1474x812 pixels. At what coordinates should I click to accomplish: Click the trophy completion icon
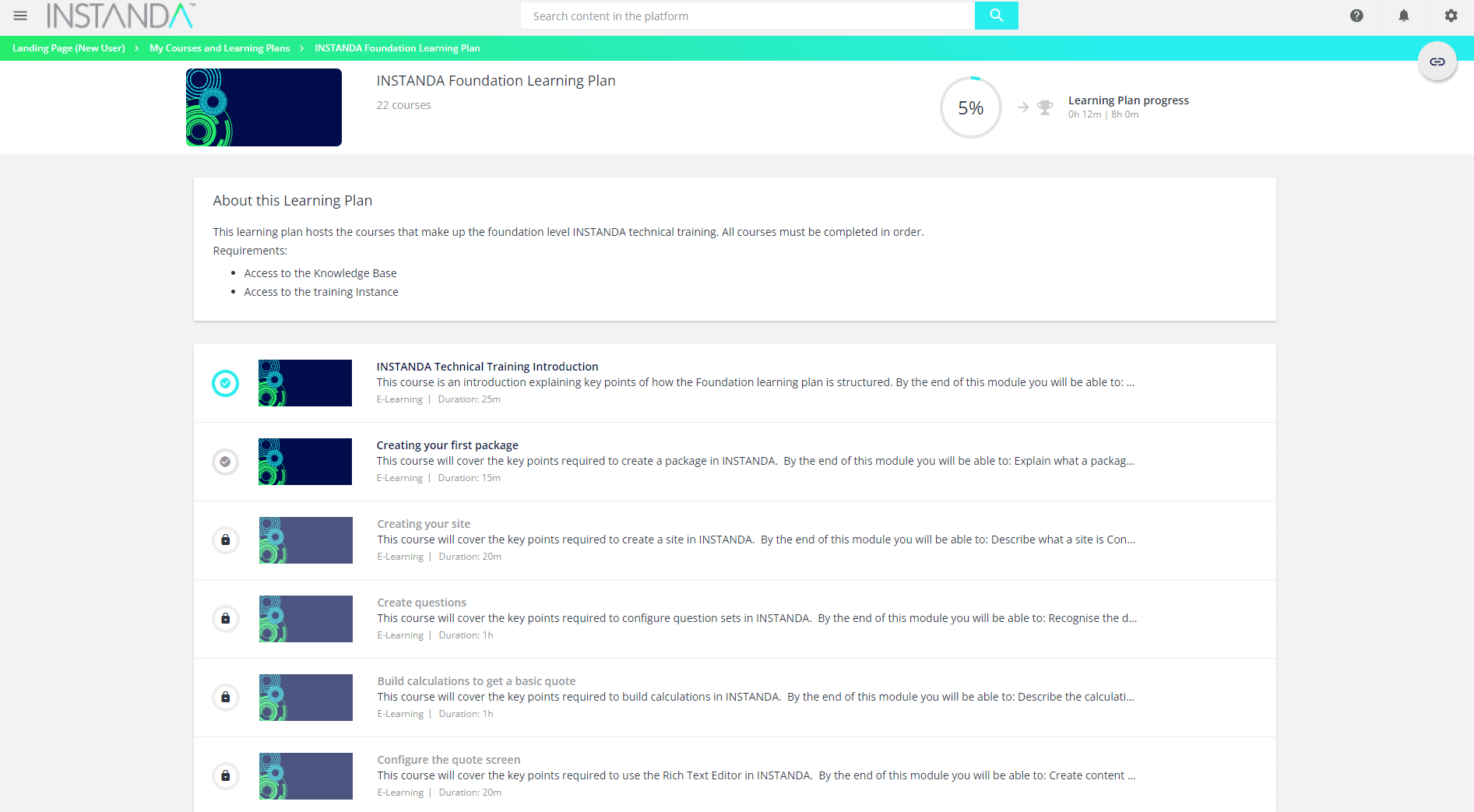tap(1045, 107)
